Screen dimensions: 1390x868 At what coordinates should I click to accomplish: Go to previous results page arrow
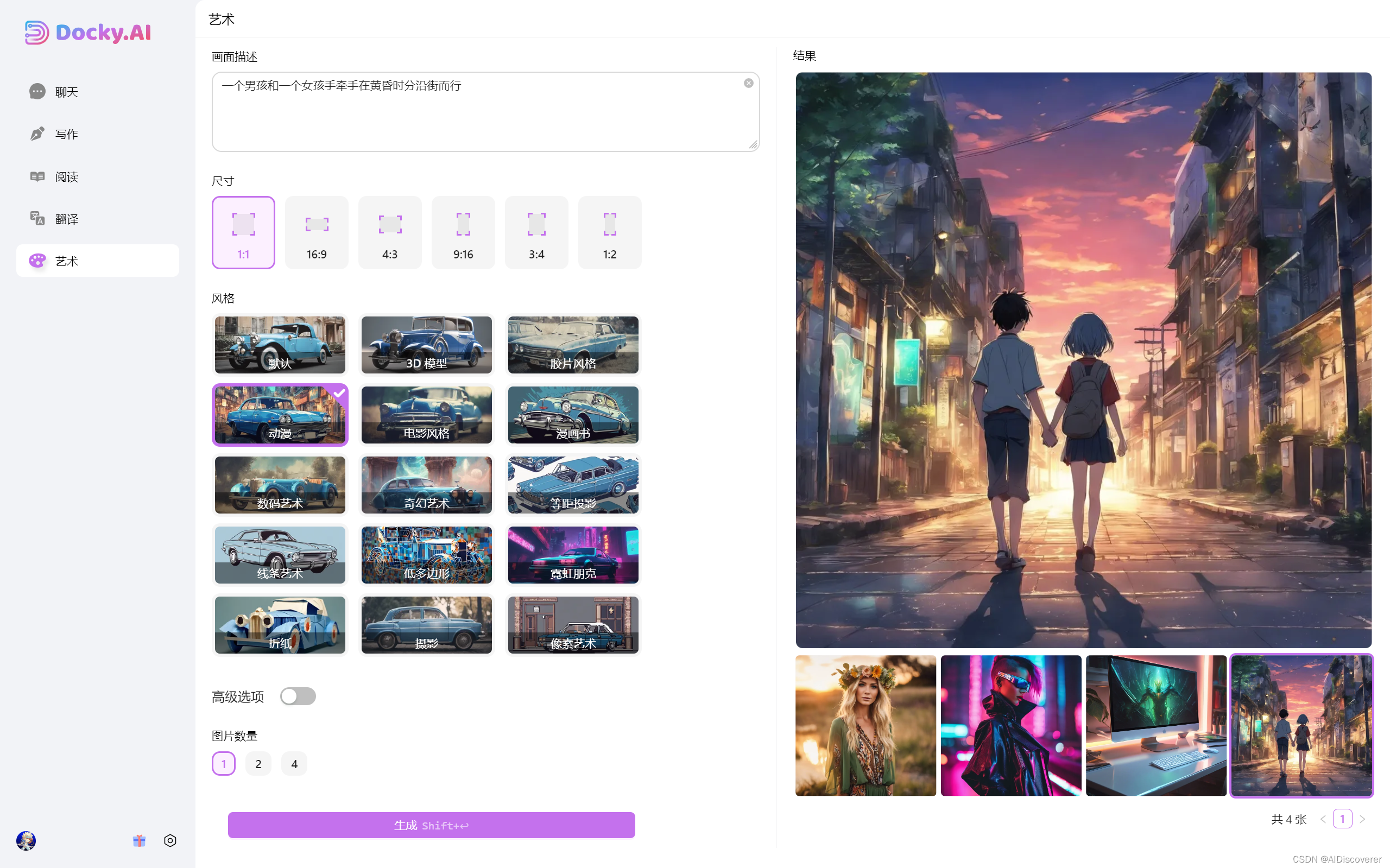tap(1322, 819)
